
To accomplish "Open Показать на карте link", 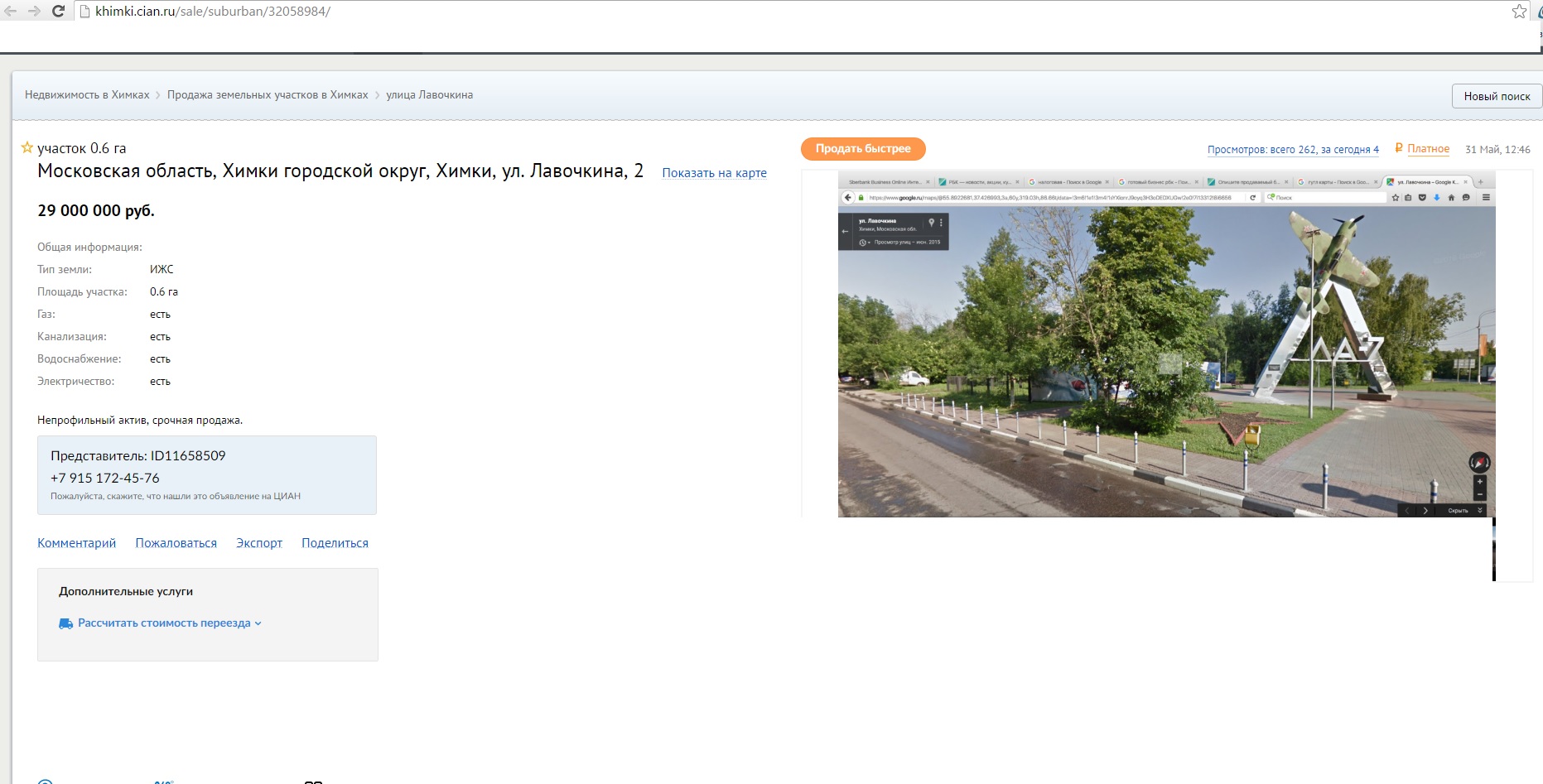I will click(714, 173).
